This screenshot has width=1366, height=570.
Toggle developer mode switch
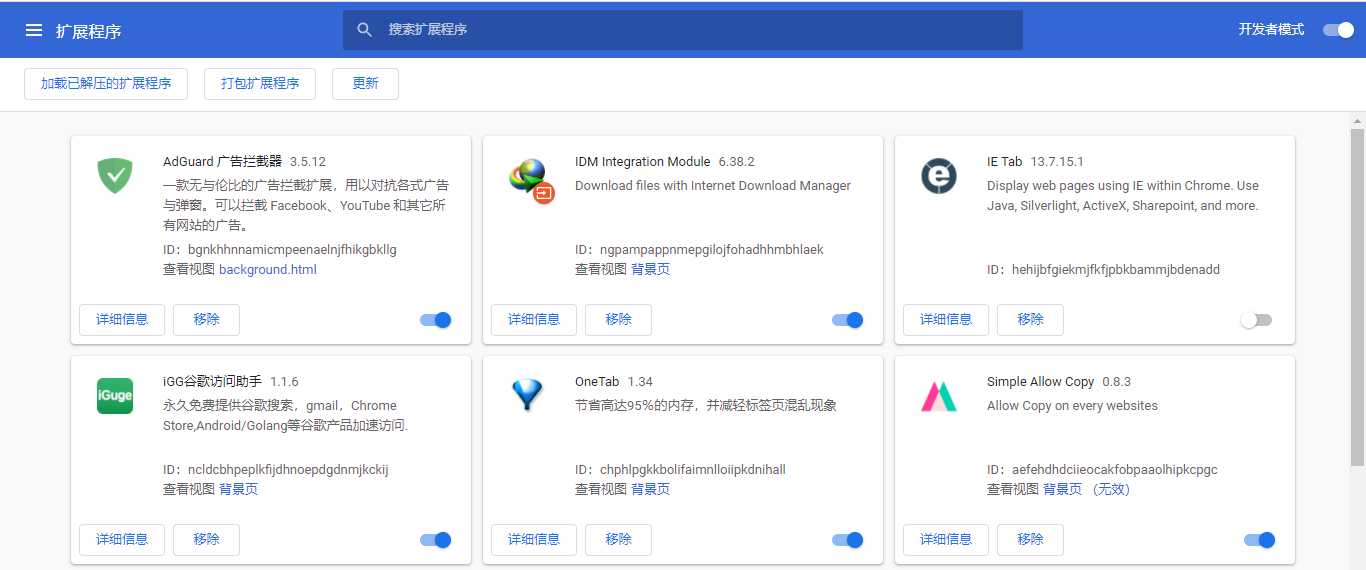click(1338, 30)
